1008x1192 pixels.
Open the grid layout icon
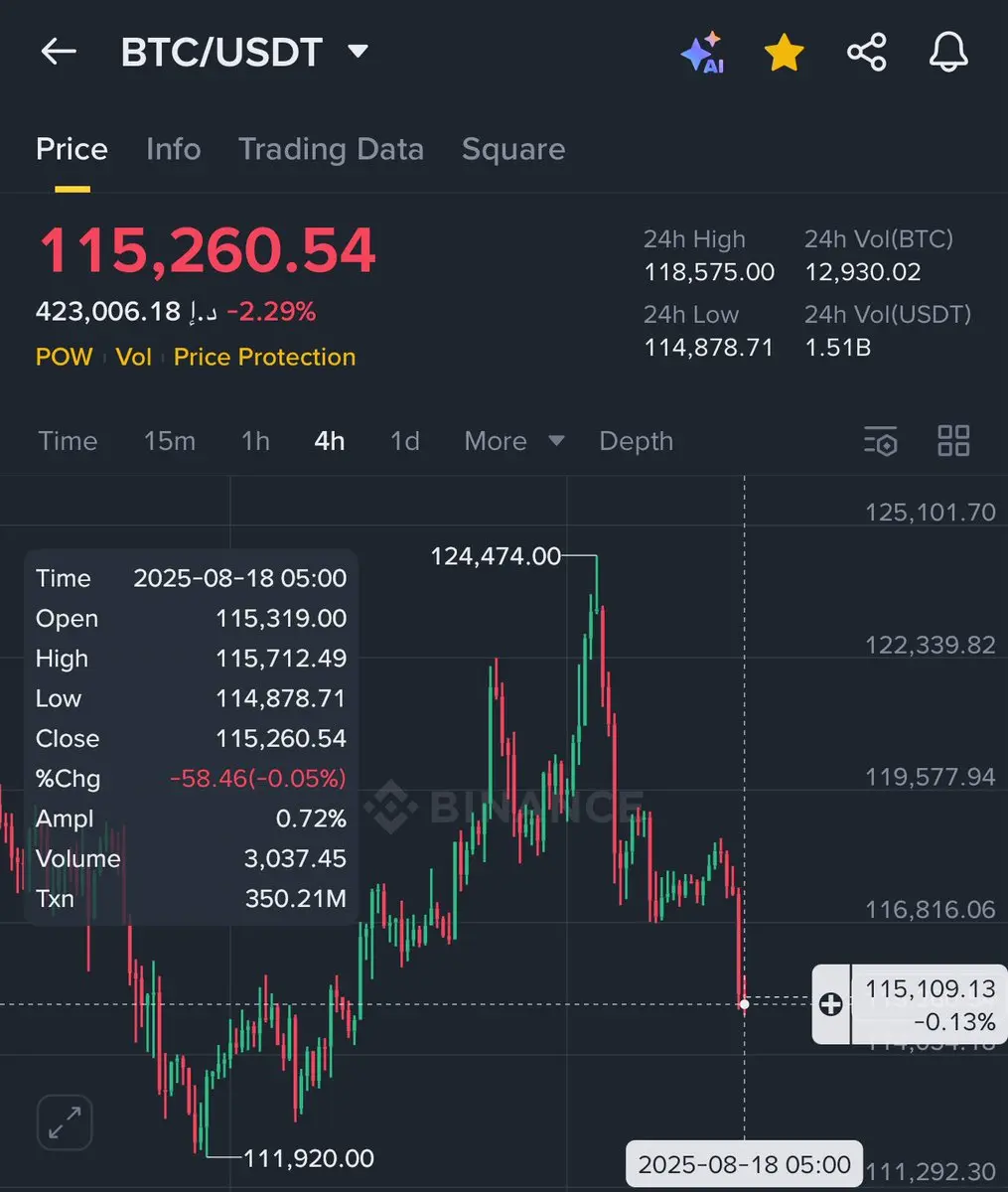953,441
